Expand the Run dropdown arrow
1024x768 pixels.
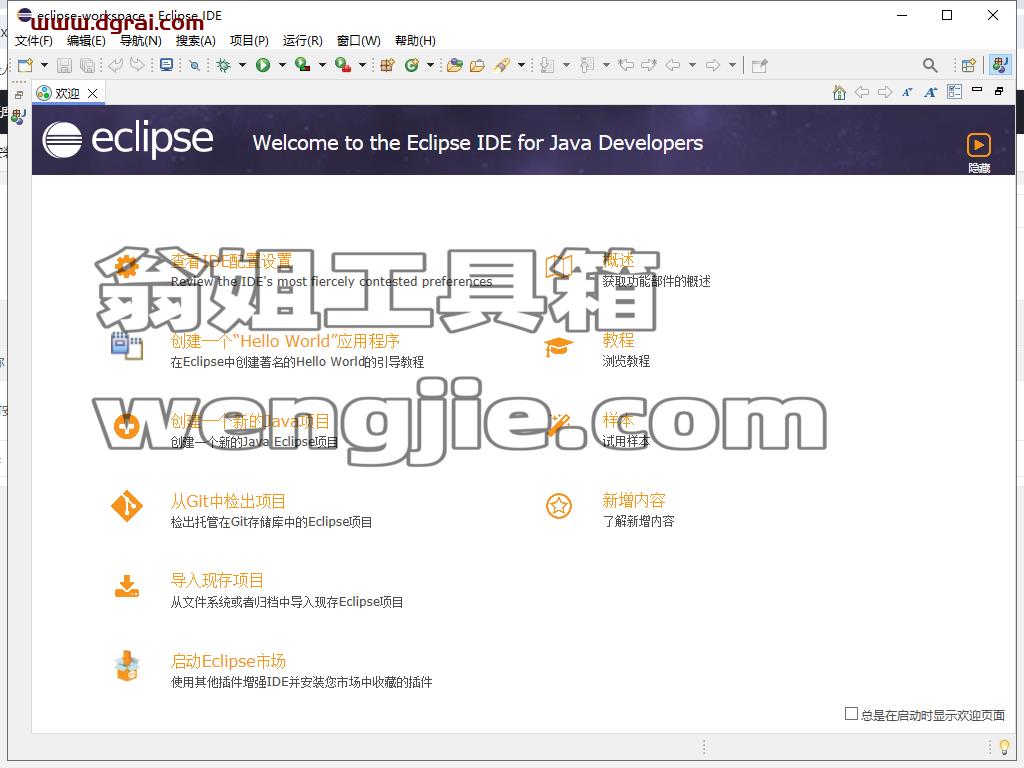click(x=282, y=65)
